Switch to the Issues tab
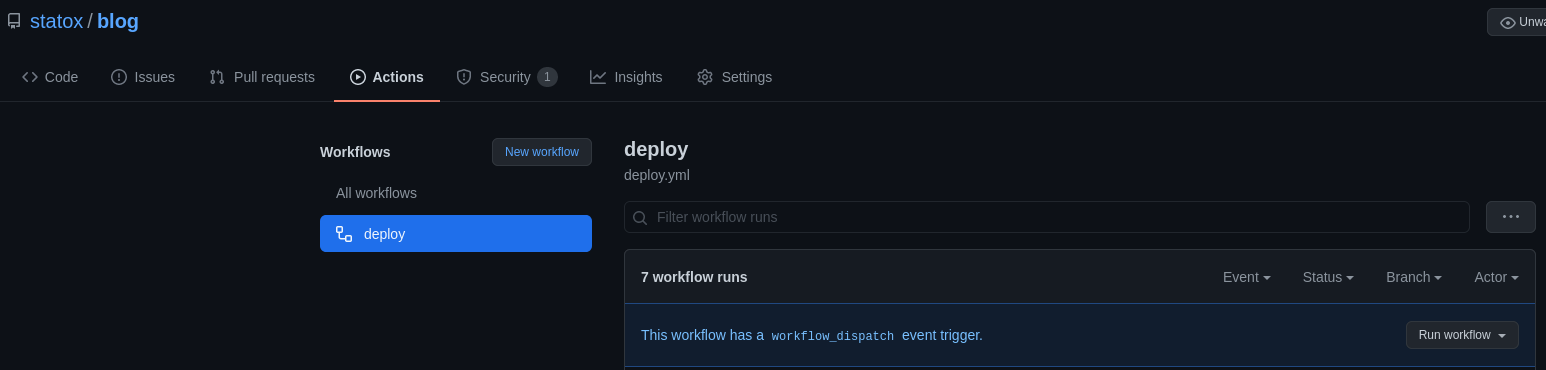 click(143, 77)
